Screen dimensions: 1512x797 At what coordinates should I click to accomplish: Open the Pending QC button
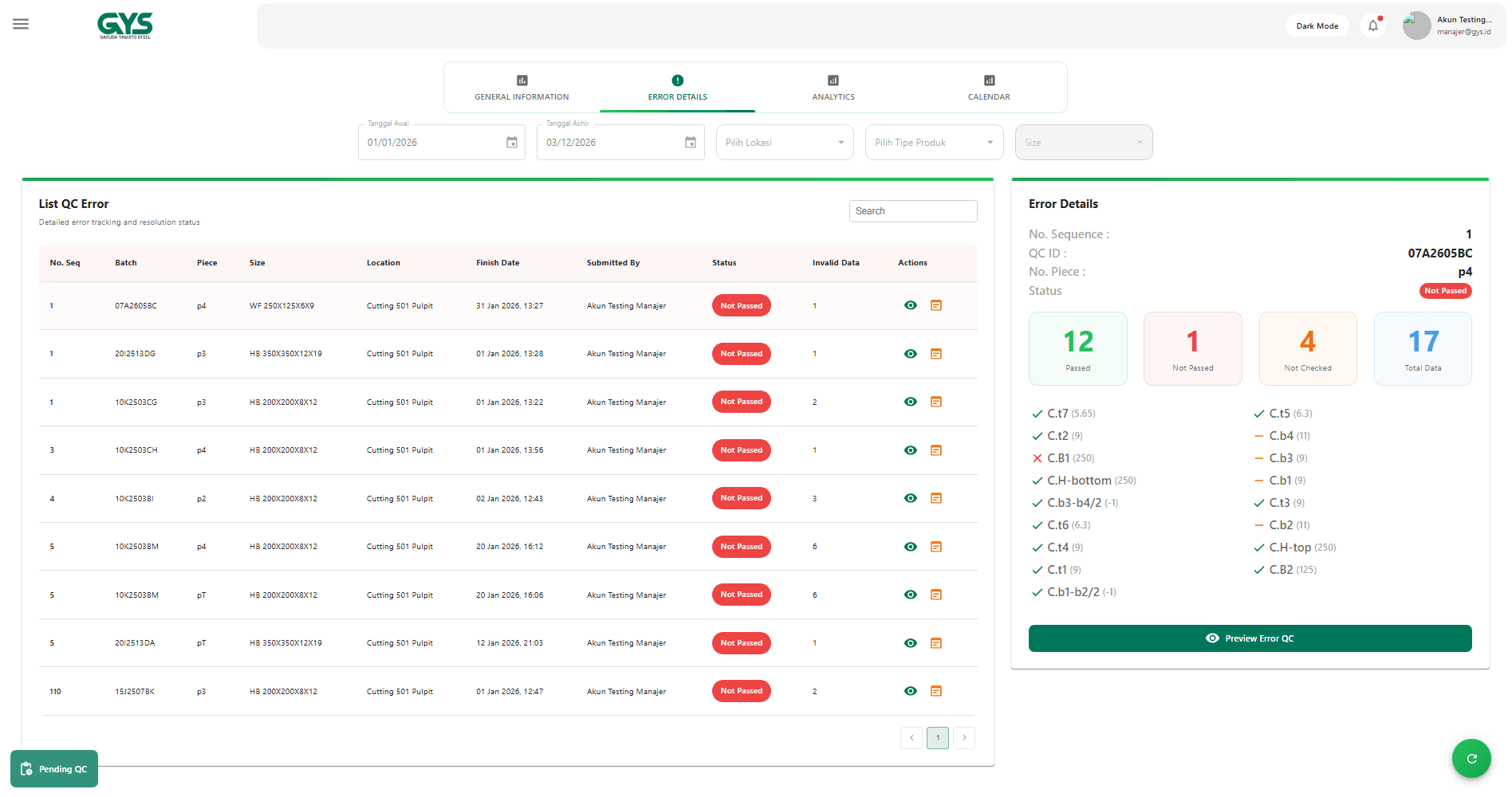tap(54, 769)
